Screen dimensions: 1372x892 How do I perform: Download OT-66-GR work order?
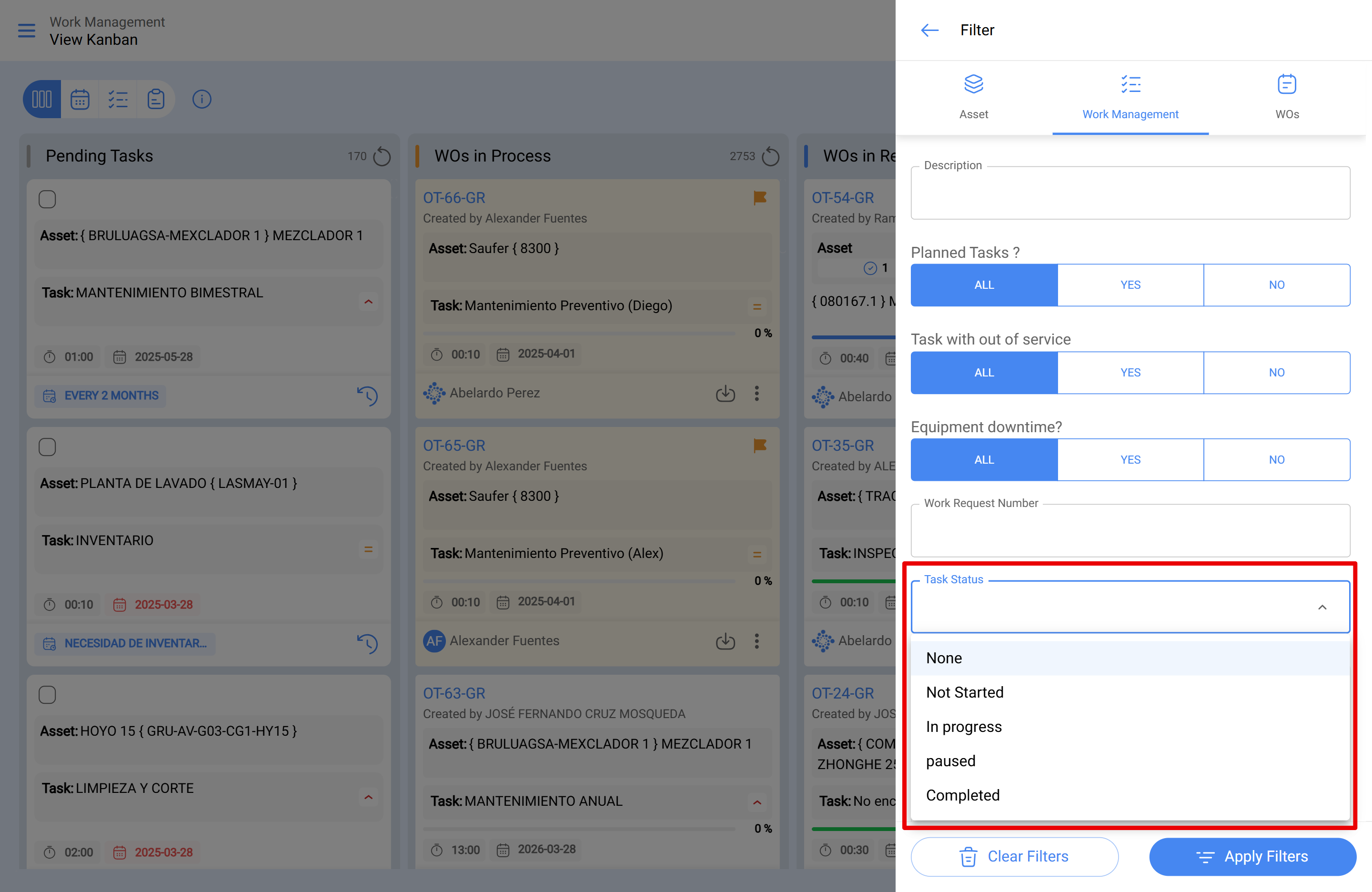pyautogui.click(x=725, y=394)
